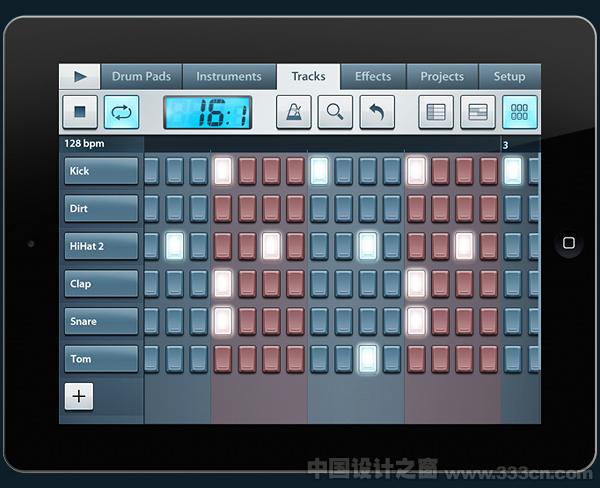Enable first red step in Tom row

(223, 359)
